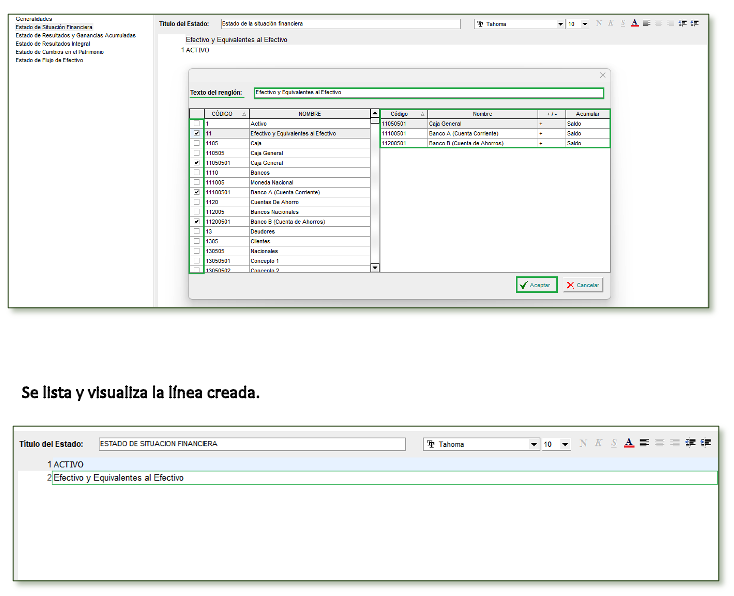Select Estado de Resultados Integral in sidebar

53,43
